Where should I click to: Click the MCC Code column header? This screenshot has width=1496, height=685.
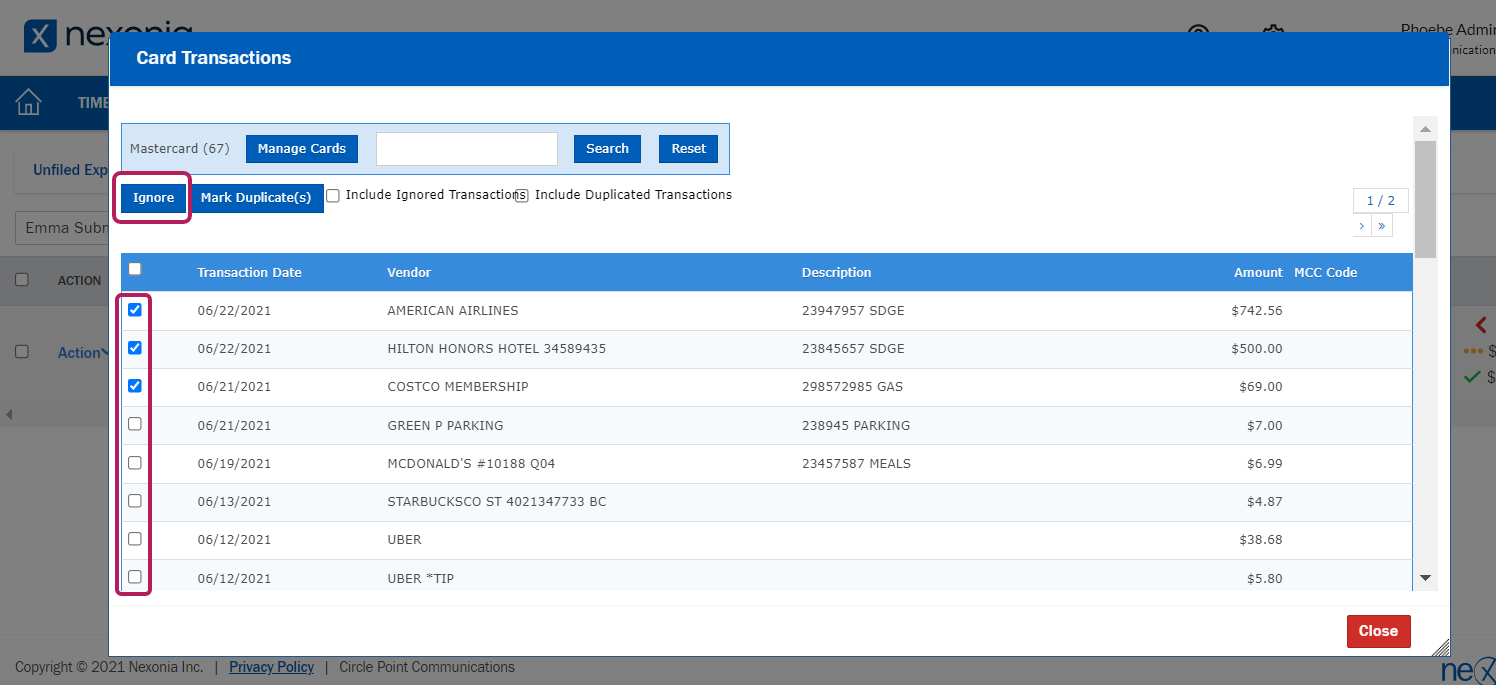pyautogui.click(x=1326, y=272)
